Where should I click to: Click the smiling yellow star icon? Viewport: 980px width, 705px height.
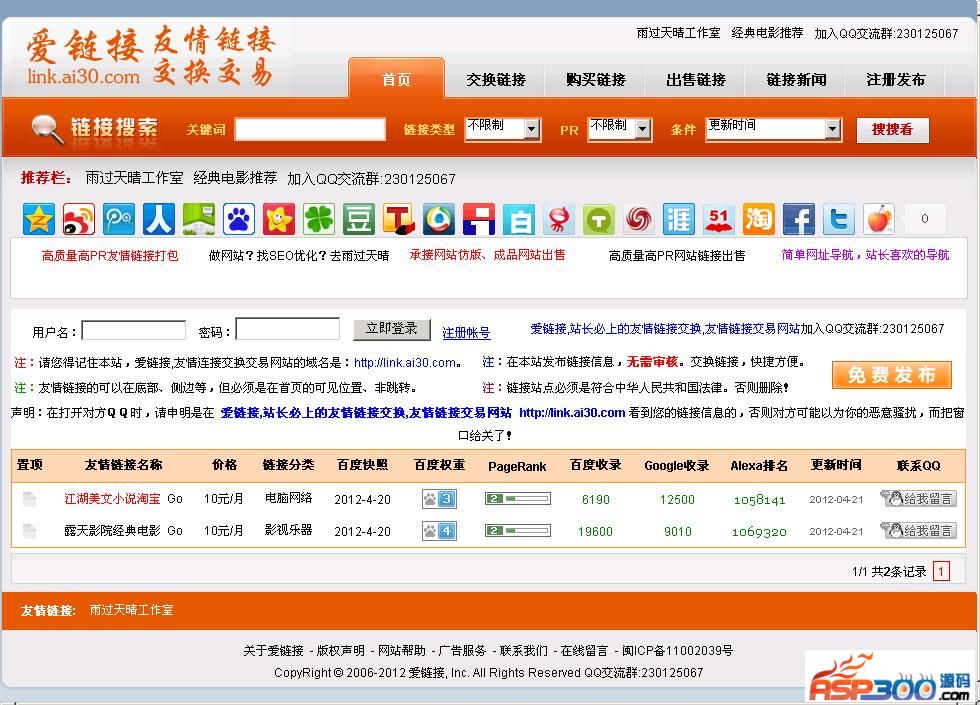click(x=279, y=219)
